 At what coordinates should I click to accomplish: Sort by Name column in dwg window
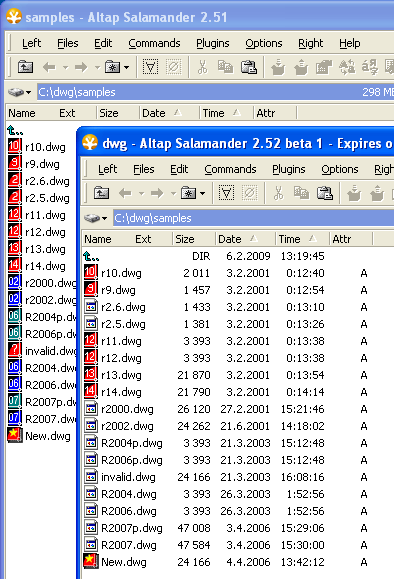[x=98, y=239]
